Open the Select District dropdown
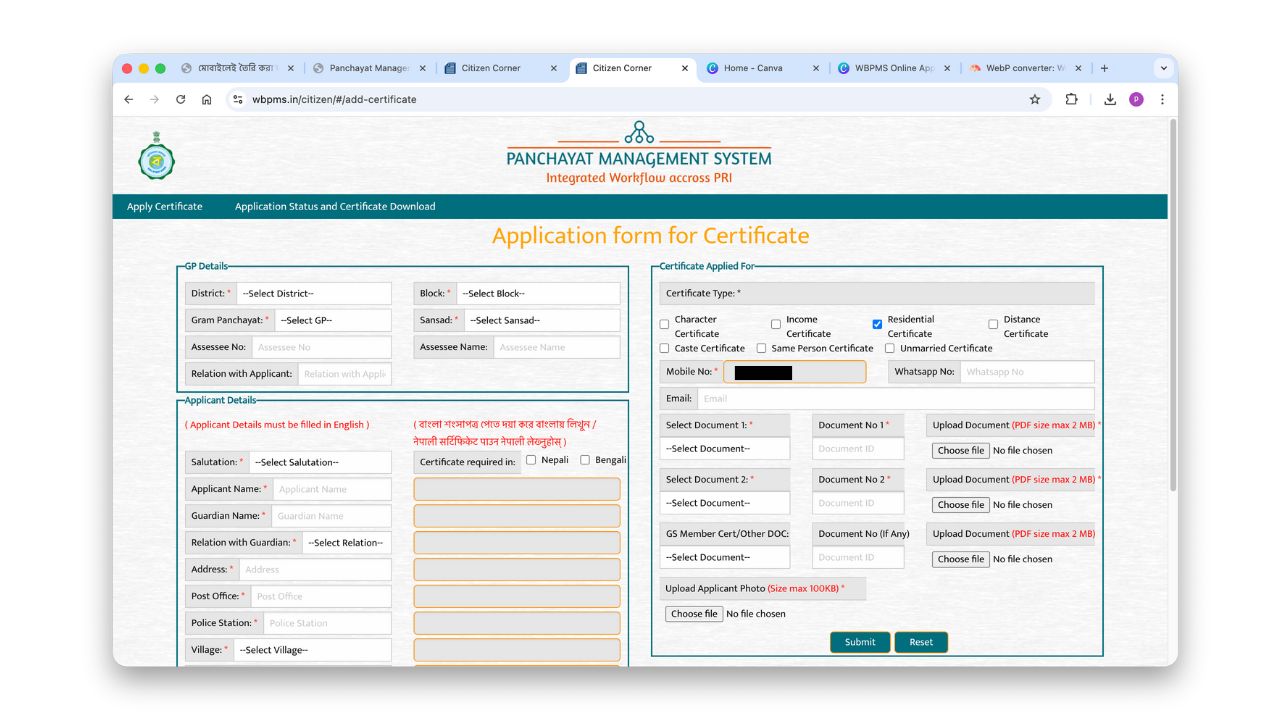Viewport: 1280px width, 720px height. tap(314, 293)
